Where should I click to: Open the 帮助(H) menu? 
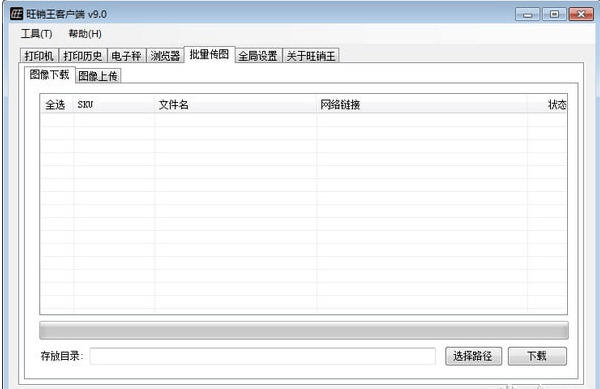[85, 34]
